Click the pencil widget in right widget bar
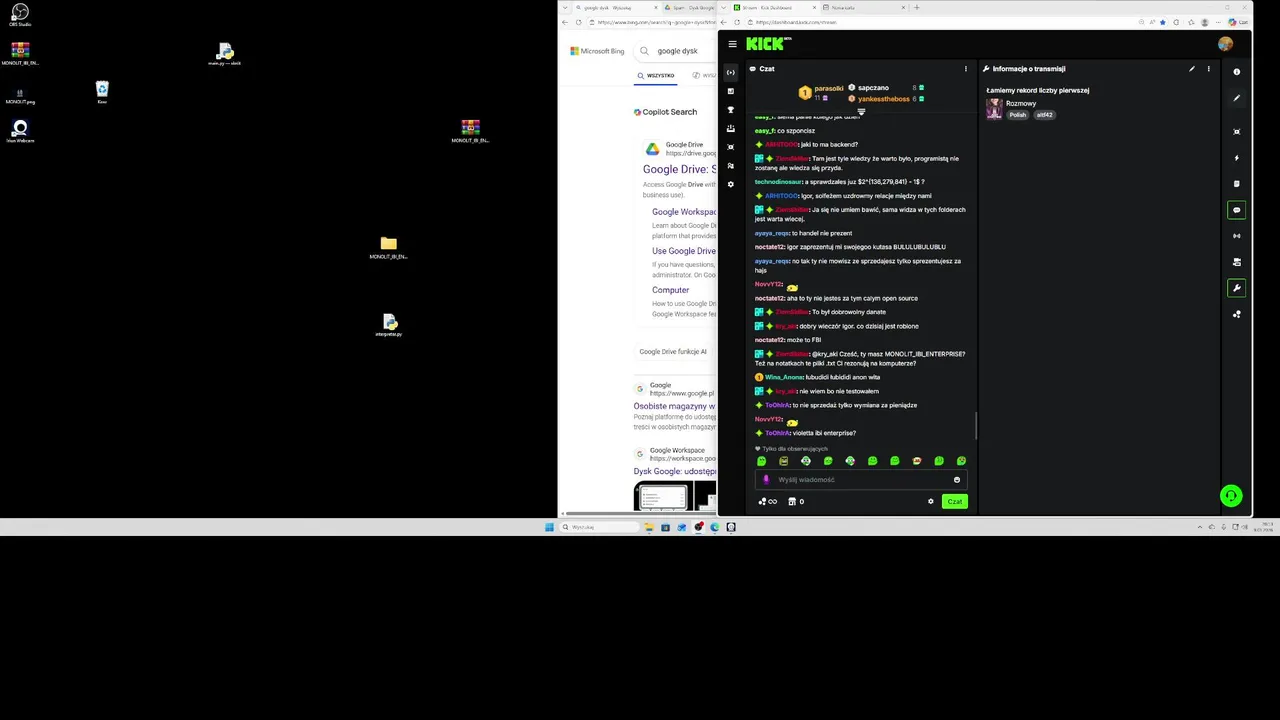Screen dimensions: 1280x720 click(x=1237, y=98)
